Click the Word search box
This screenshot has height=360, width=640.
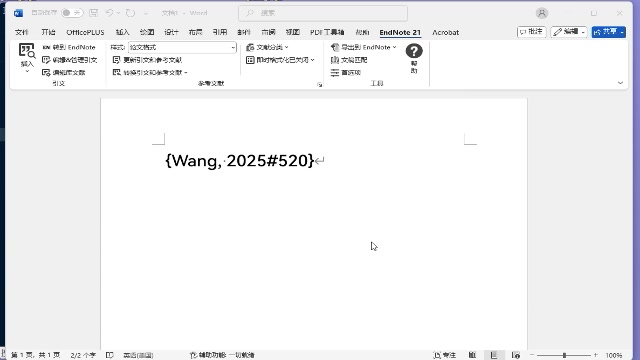click(323, 13)
